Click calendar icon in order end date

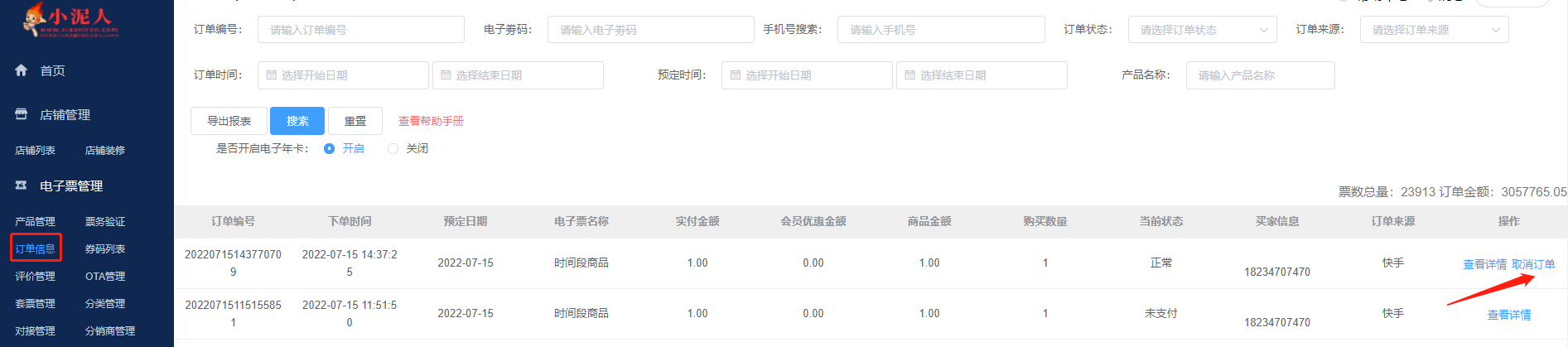(x=446, y=75)
